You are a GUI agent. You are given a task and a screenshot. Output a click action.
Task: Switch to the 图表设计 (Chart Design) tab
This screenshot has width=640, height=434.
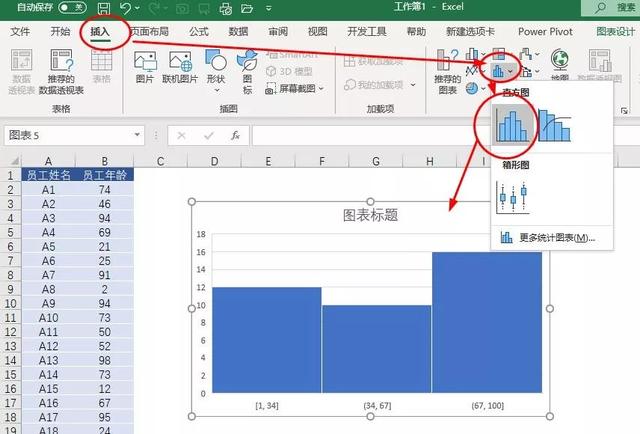616,31
